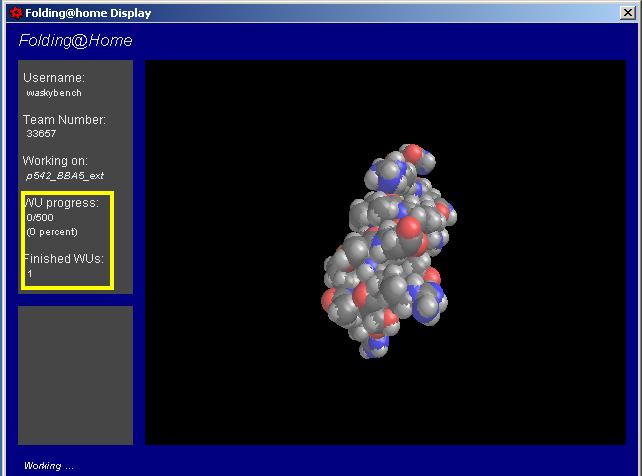Select project name p542_BBA5_ext
Image resolution: width=642 pixels, height=476 pixels.
click(65, 176)
